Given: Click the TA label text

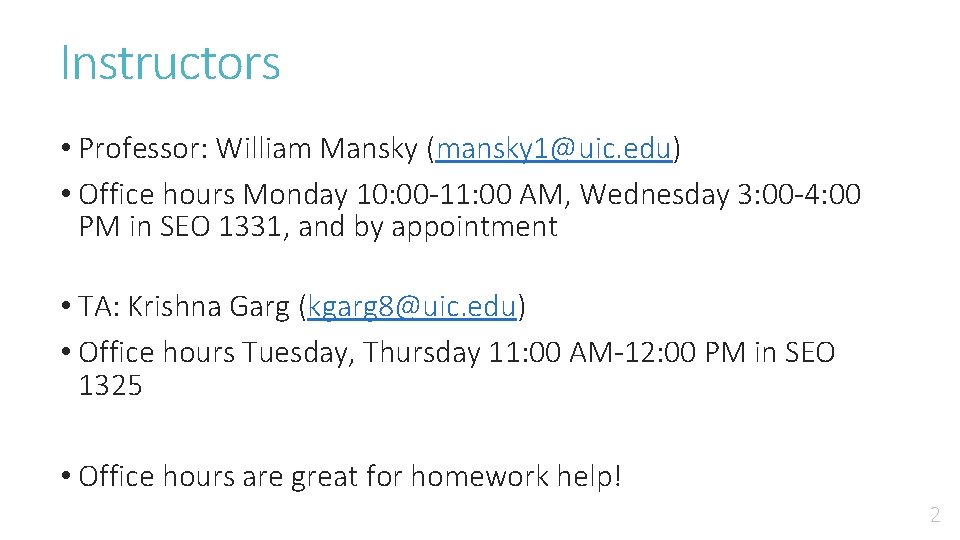Looking at the screenshot, I should (x=96, y=307).
